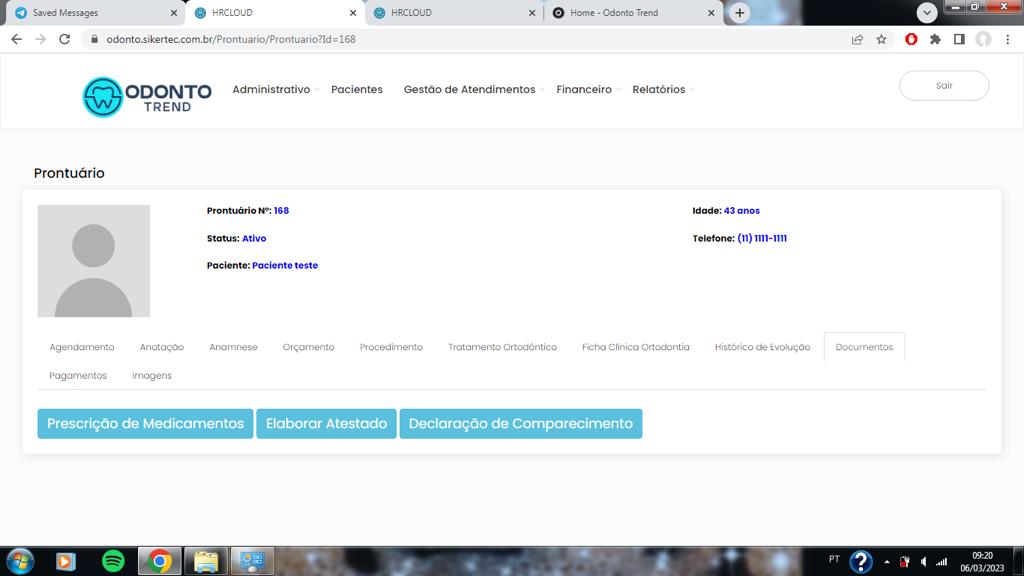Switch to the Anamnese tab

233,347
